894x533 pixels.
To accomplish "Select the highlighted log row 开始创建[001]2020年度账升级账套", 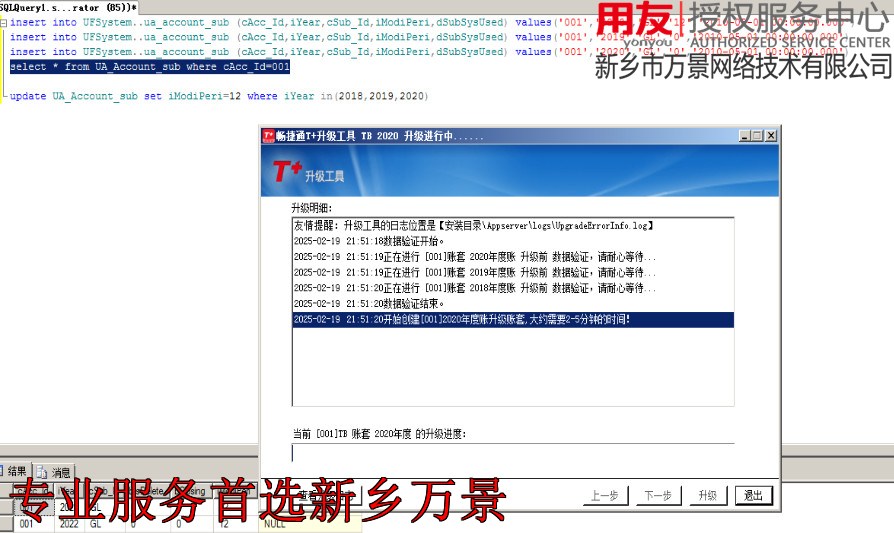I will click(513, 320).
